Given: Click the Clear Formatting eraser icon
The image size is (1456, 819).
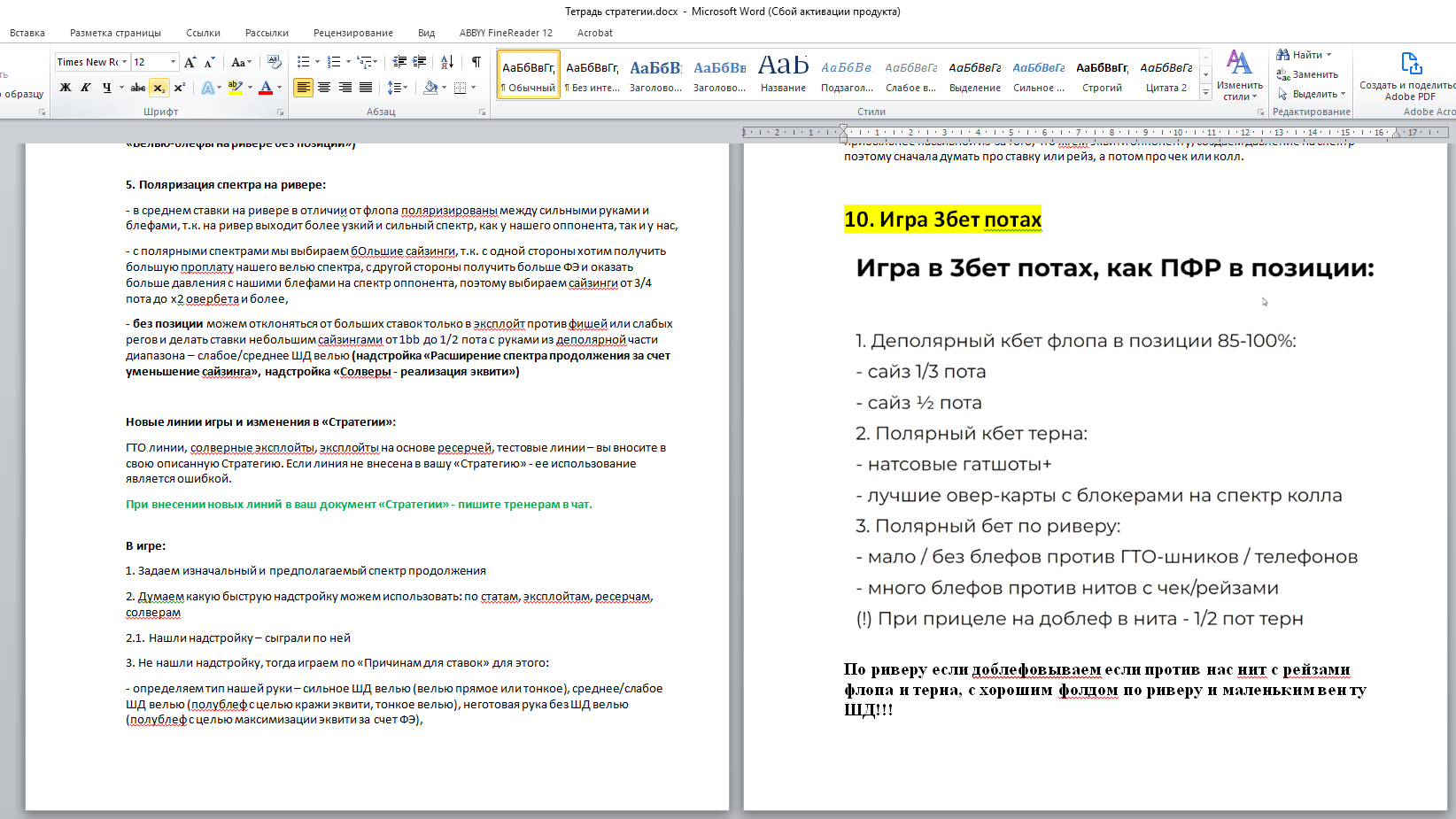Looking at the screenshot, I should pos(275,62).
